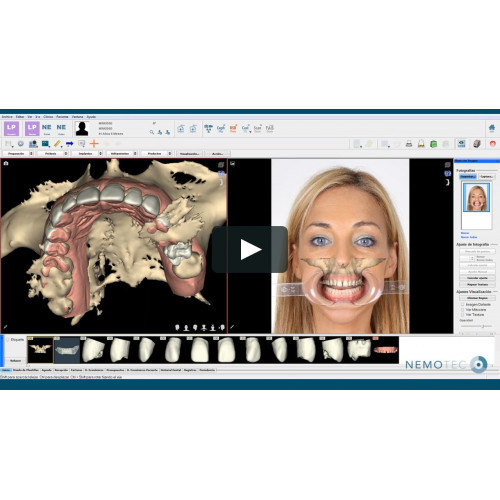Play the video with the center play button
This screenshot has width=500, height=500.
(250, 249)
